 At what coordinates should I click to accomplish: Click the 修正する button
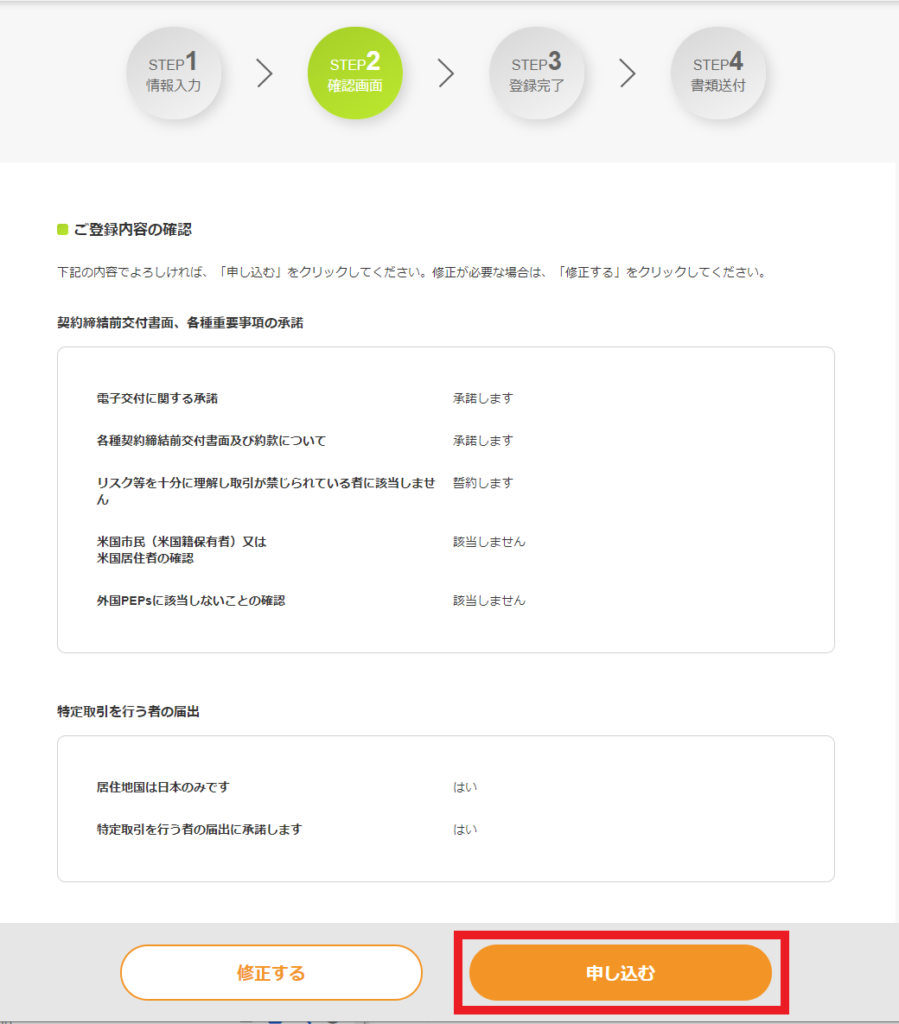click(x=271, y=972)
